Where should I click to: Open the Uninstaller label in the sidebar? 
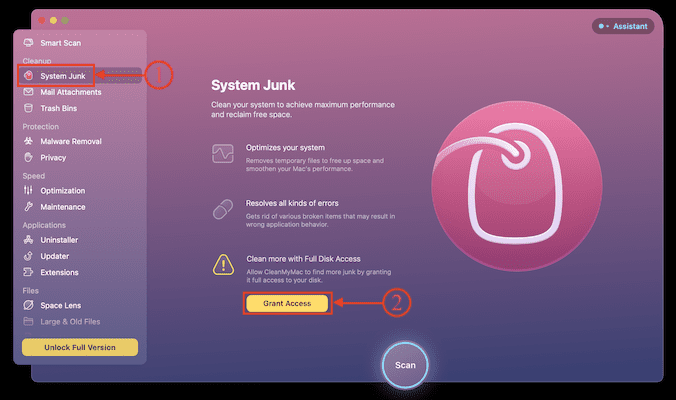point(59,240)
